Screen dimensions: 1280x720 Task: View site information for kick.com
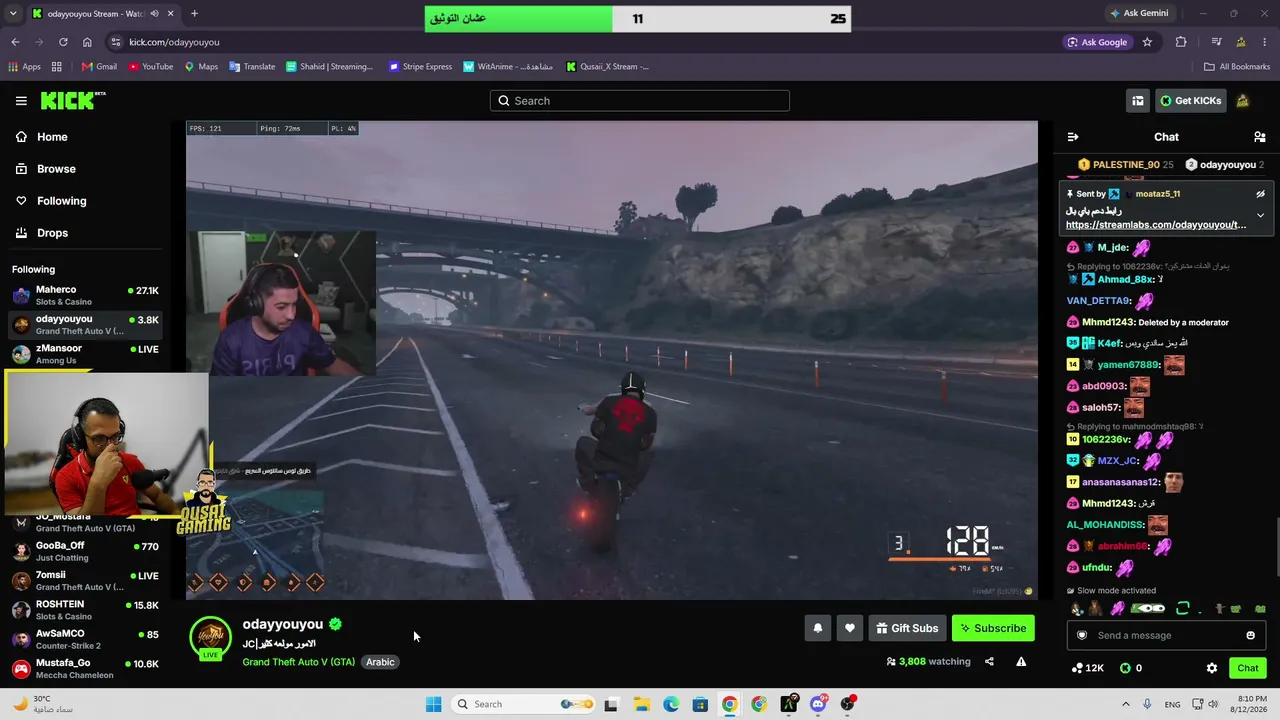116,42
